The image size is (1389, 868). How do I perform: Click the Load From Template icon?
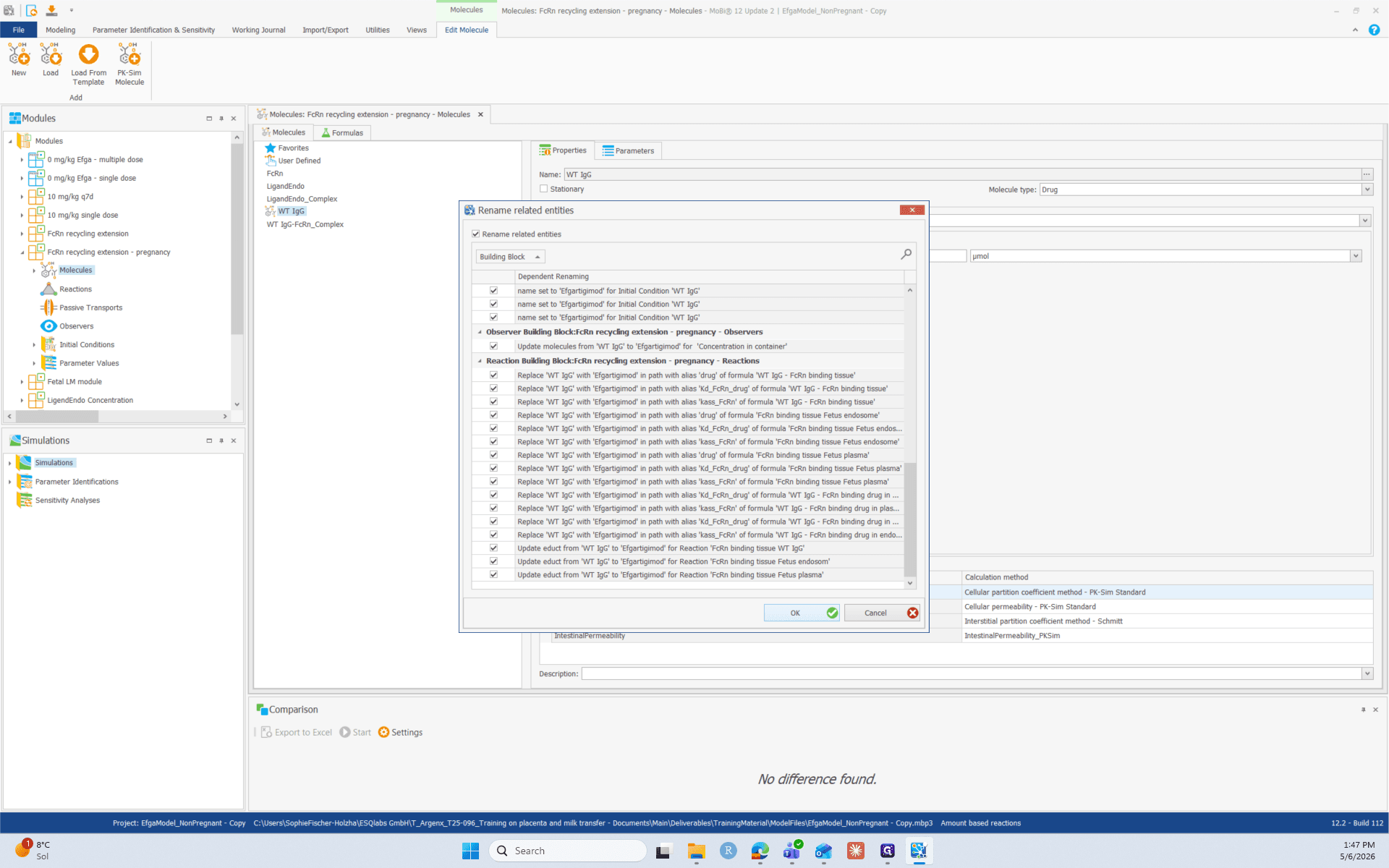click(x=88, y=54)
